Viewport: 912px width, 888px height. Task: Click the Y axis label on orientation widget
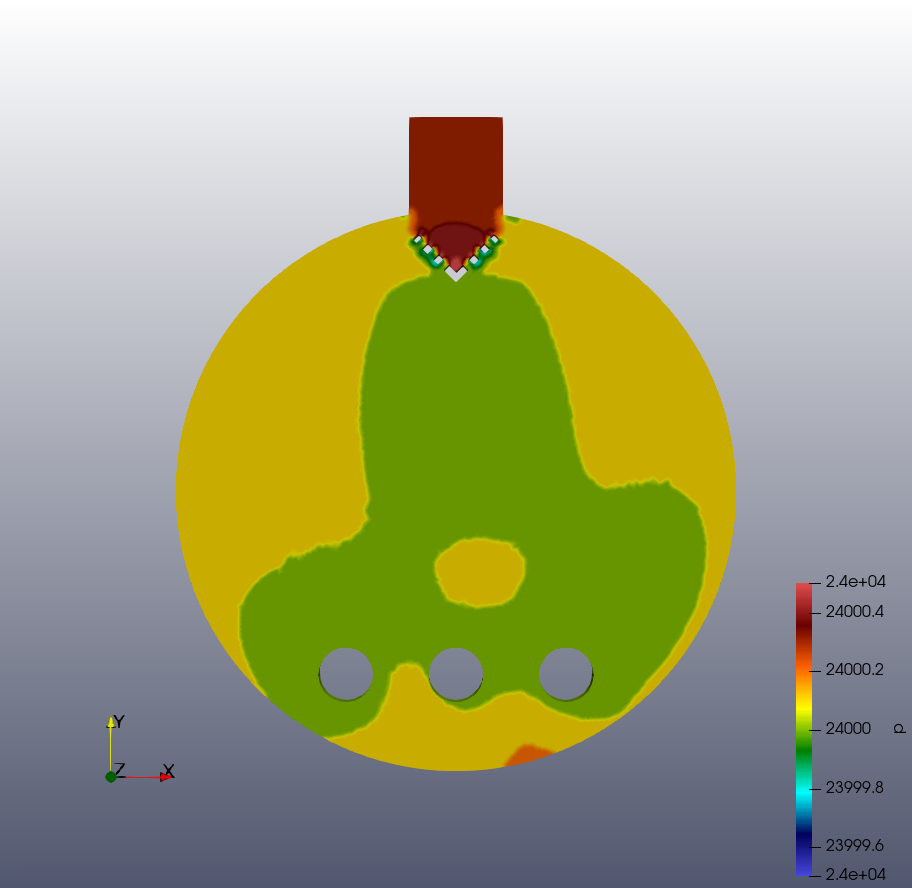(119, 722)
